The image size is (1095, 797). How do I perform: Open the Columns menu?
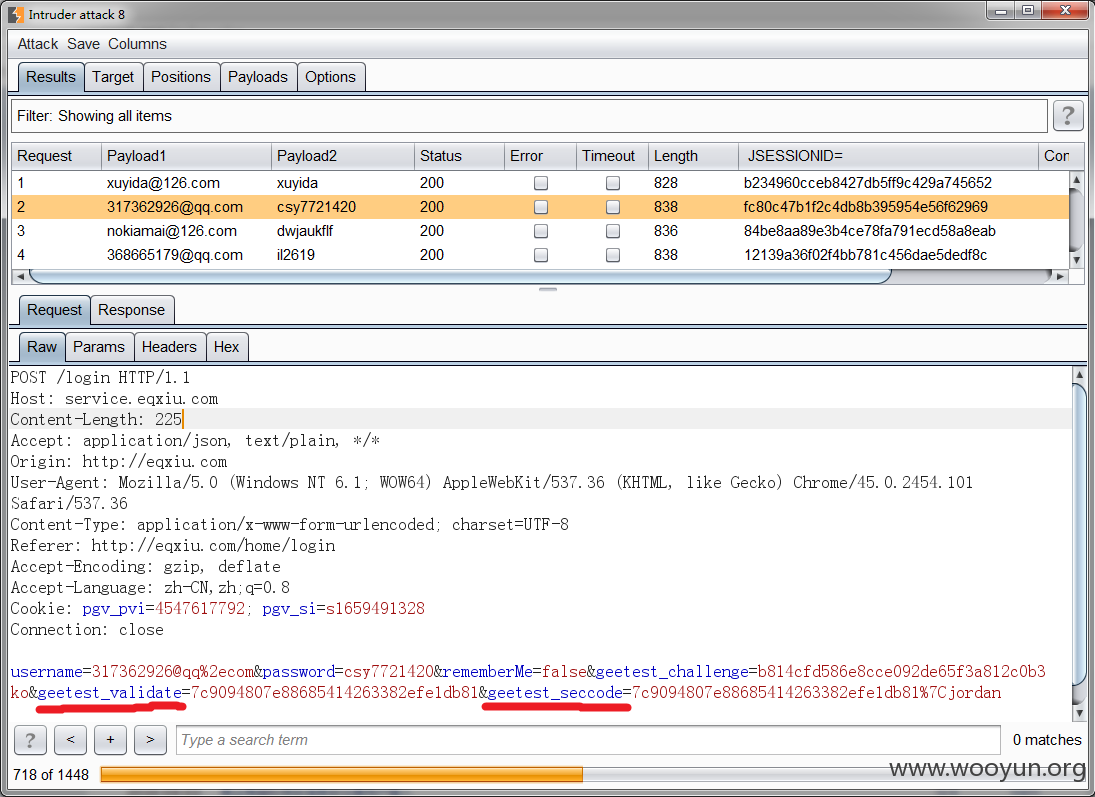coord(137,44)
